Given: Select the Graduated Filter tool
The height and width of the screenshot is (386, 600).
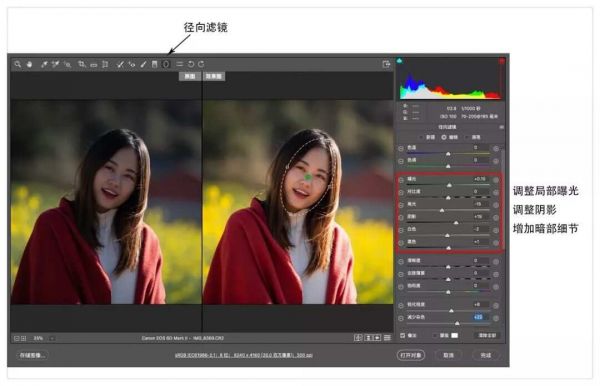Looking at the screenshot, I should tap(155, 64).
